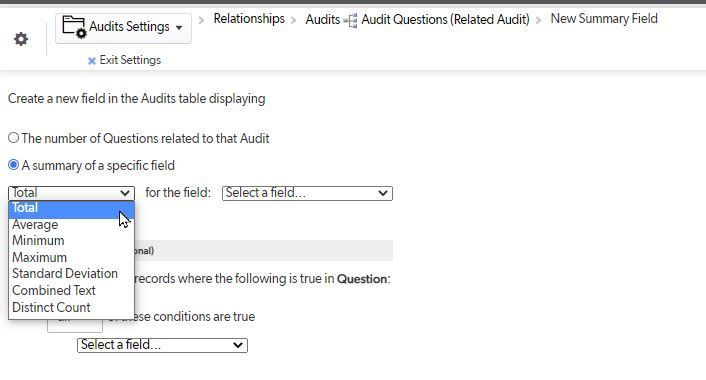Click the settings gear icon

(21, 39)
